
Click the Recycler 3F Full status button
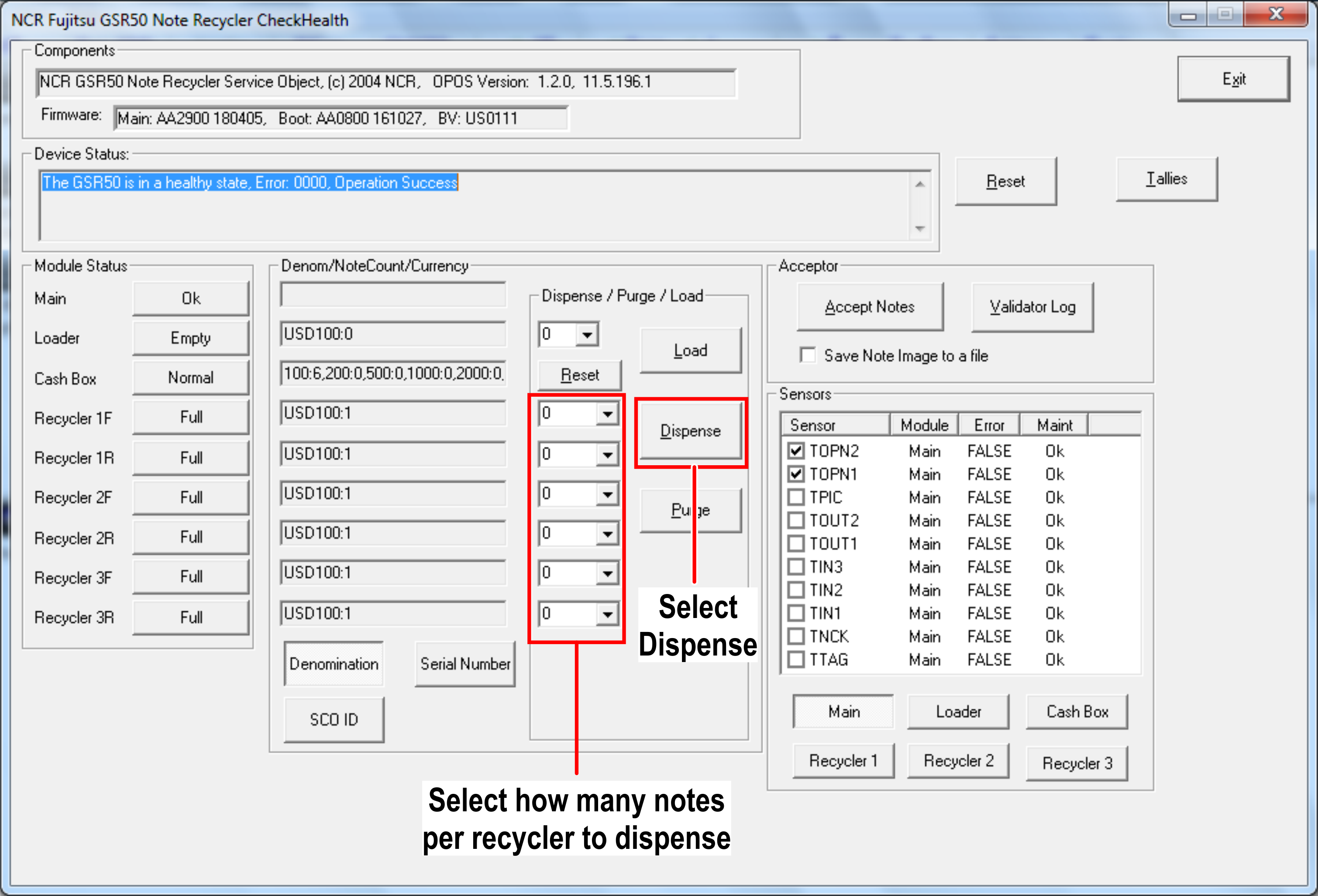click(x=190, y=577)
